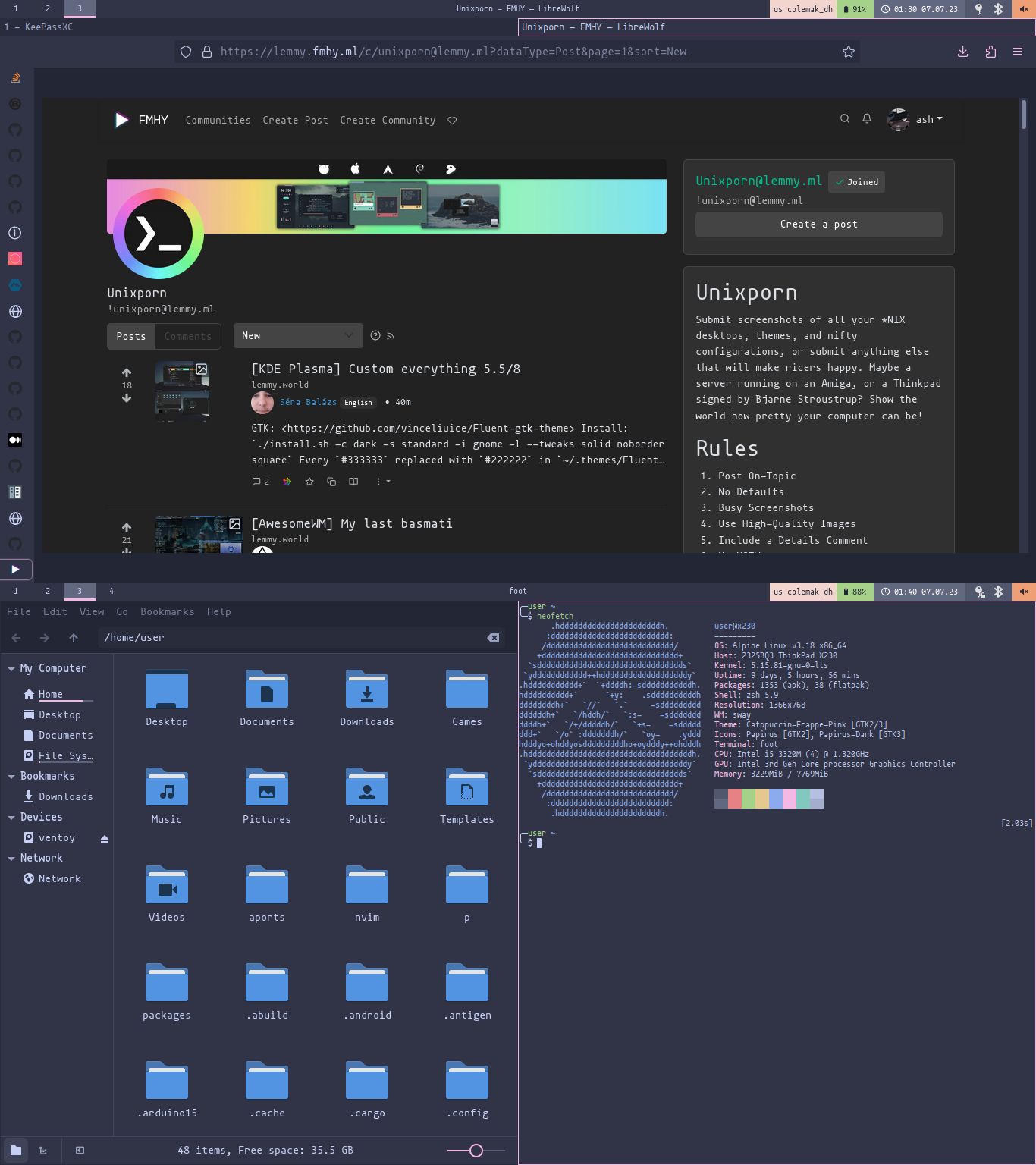Downvote the KDE Plasma post

(127, 398)
